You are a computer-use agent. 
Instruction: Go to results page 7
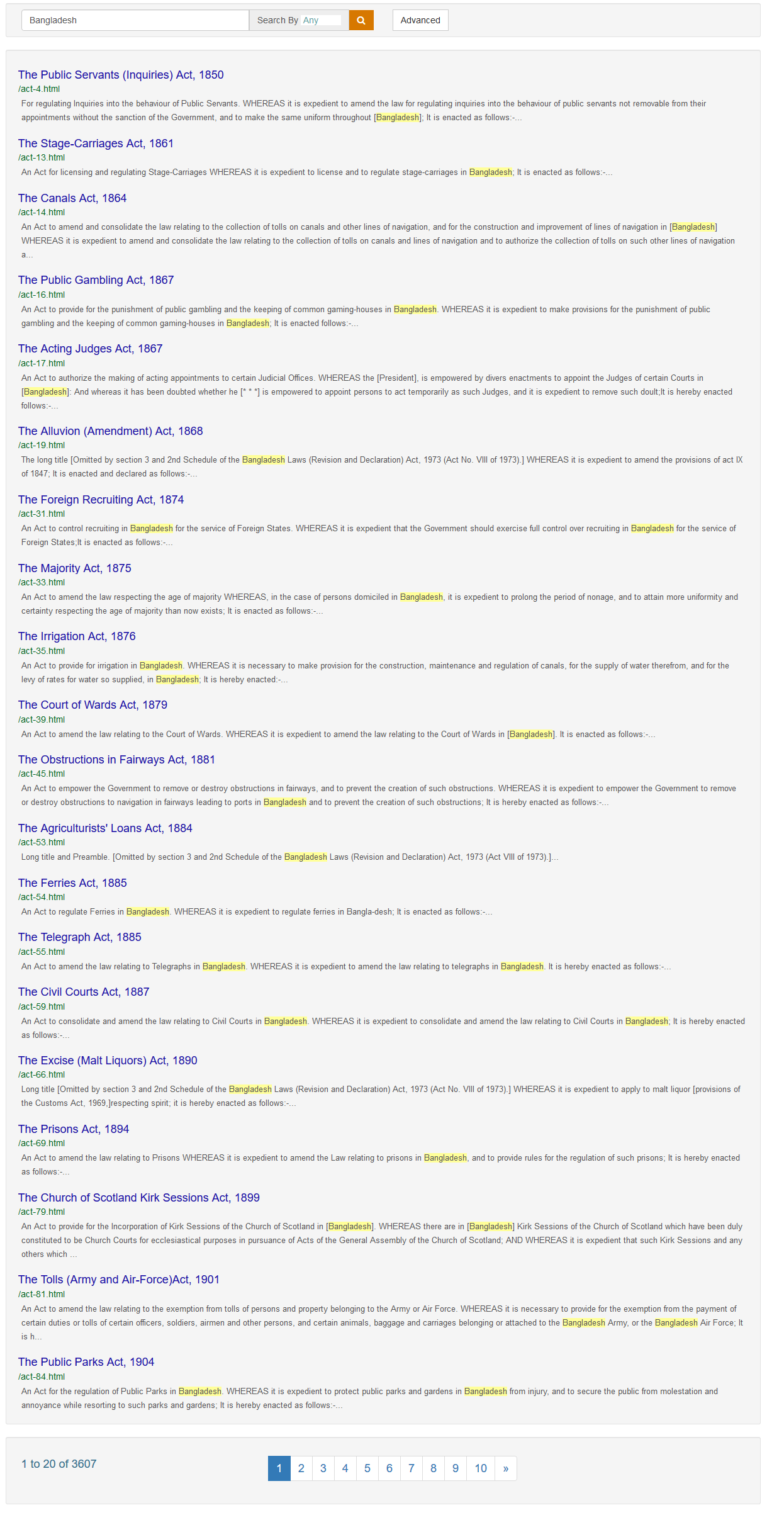[x=412, y=1468]
